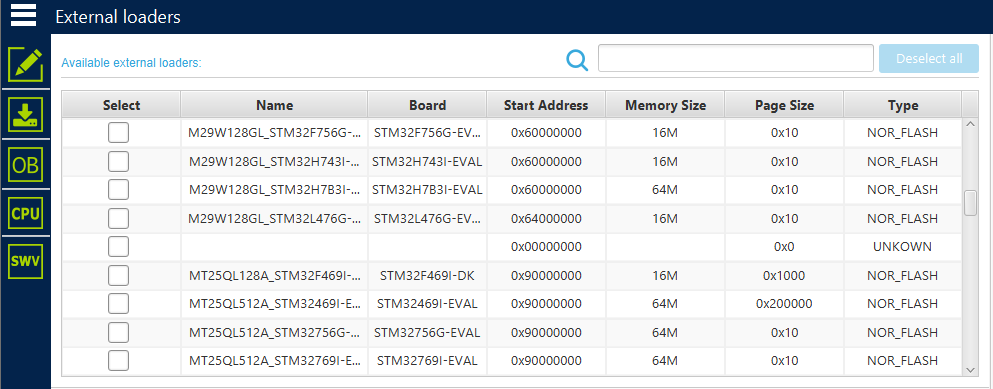Open the Memory & File editing icon
The image size is (993, 389).
click(x=25, y=65)
